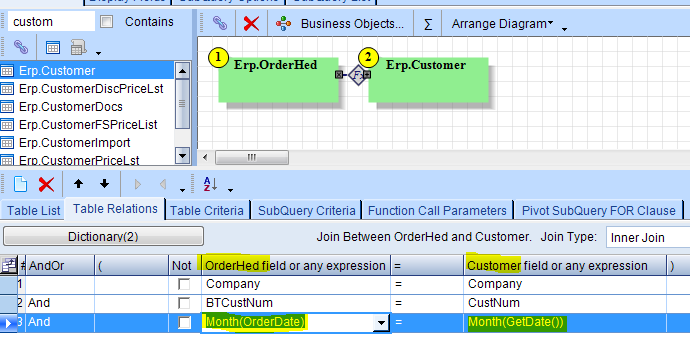Click the table list scroll up arrow
Viewport: 690px width, 362px height.
pyautogui.click(x=182, y=70)
